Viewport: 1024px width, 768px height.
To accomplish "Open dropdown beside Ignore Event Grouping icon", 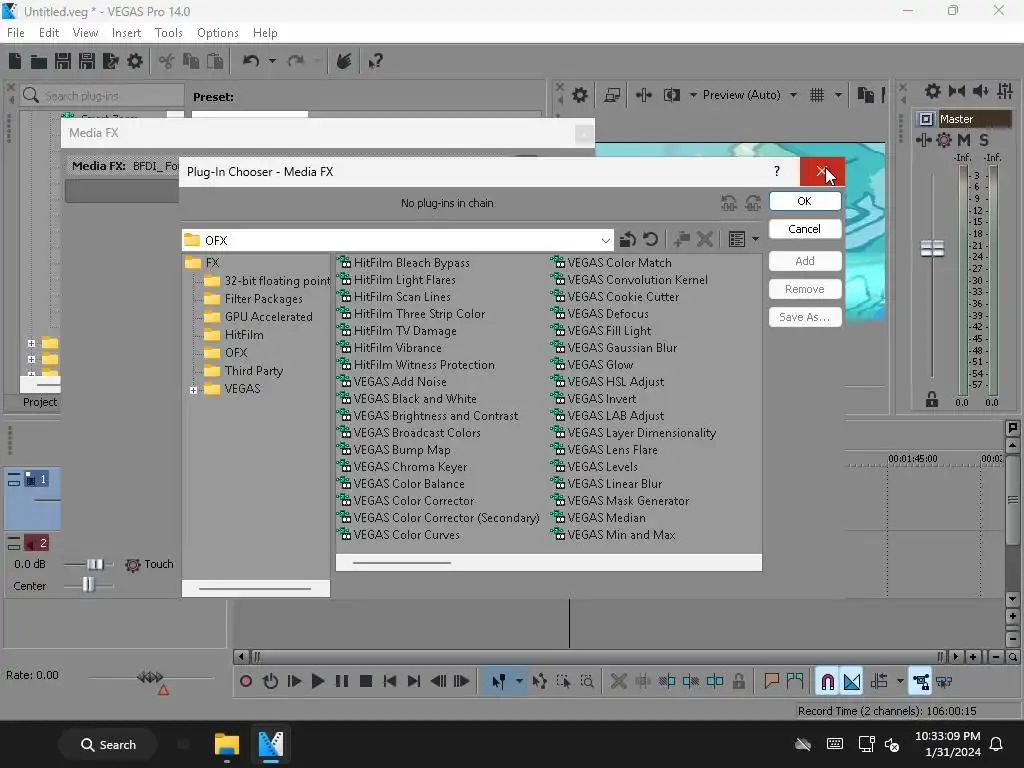I will point(900,682).
